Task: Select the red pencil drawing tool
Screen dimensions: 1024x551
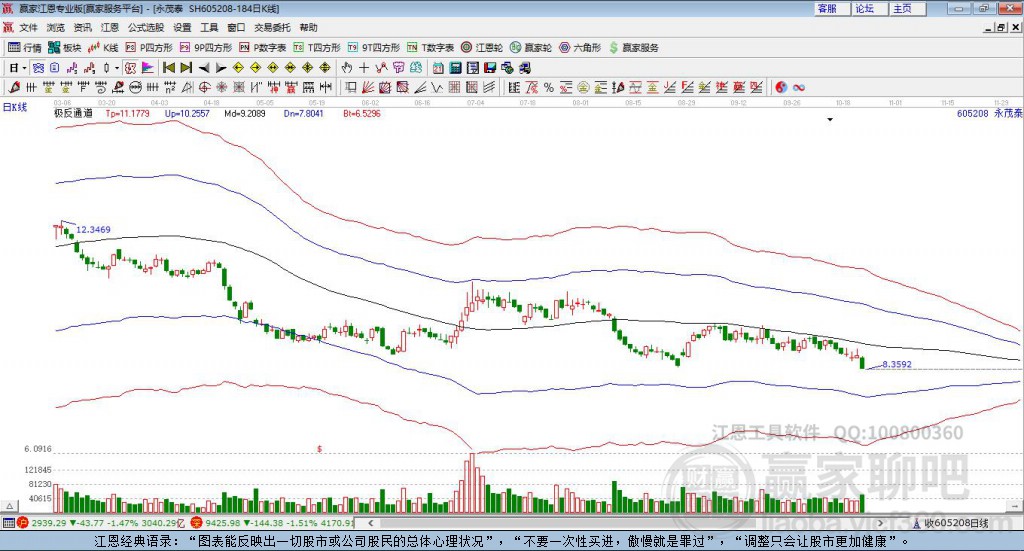Action: coord(14,87)
